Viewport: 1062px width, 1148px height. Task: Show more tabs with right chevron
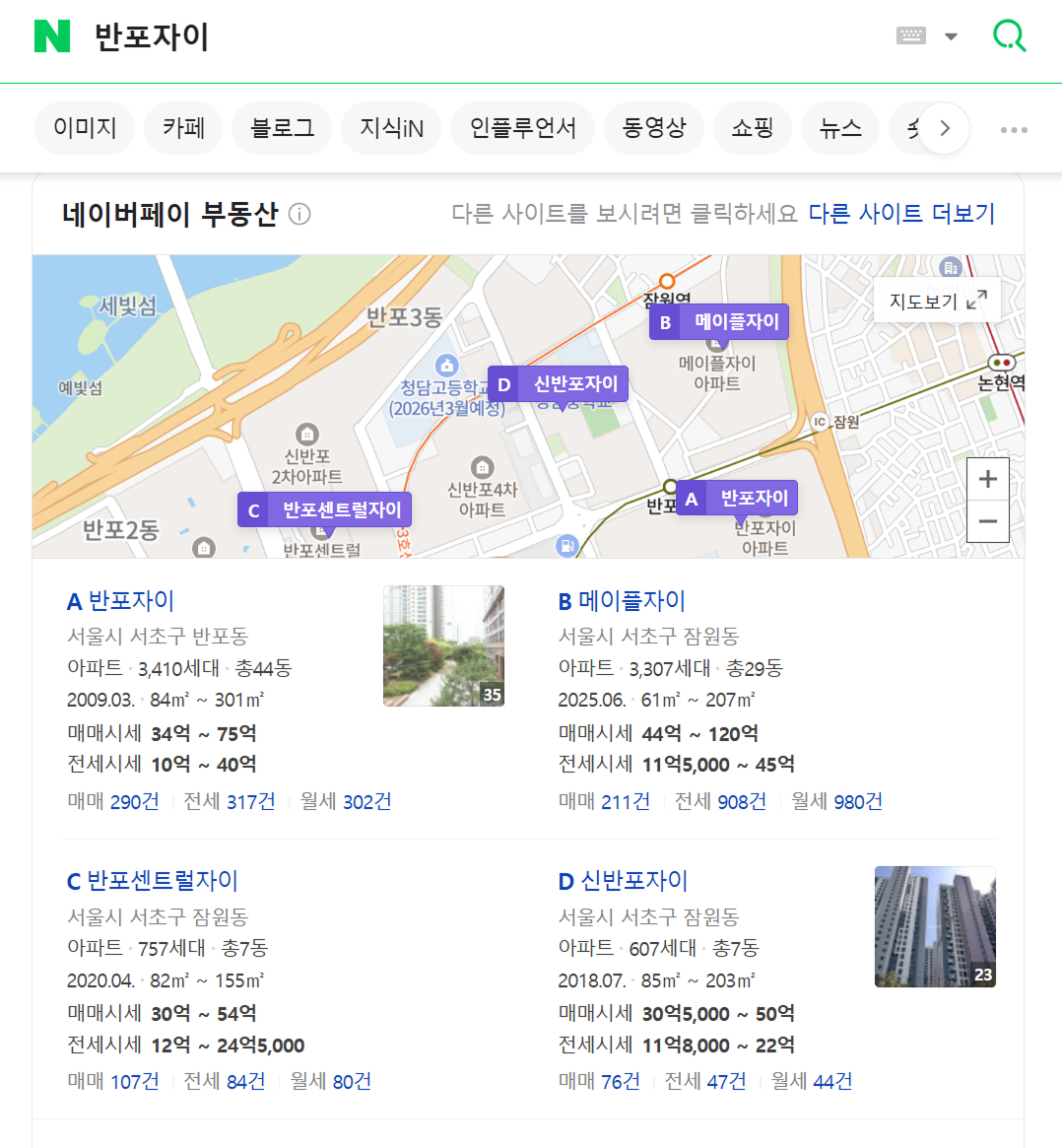tap(944, 128)
